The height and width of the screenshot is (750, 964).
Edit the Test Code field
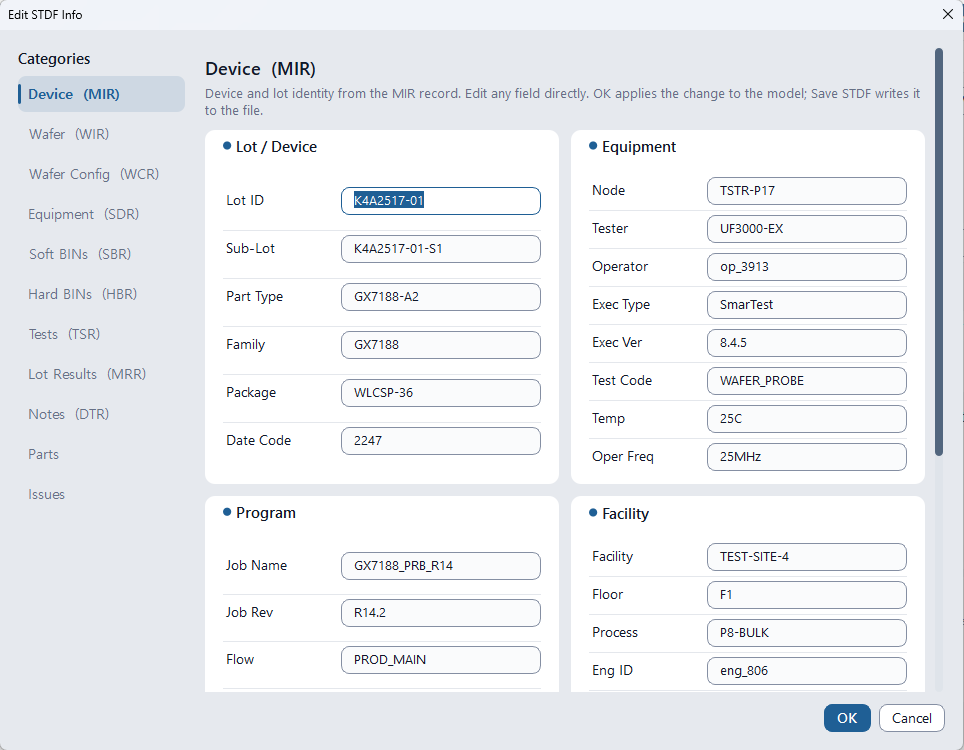point(807,381)
